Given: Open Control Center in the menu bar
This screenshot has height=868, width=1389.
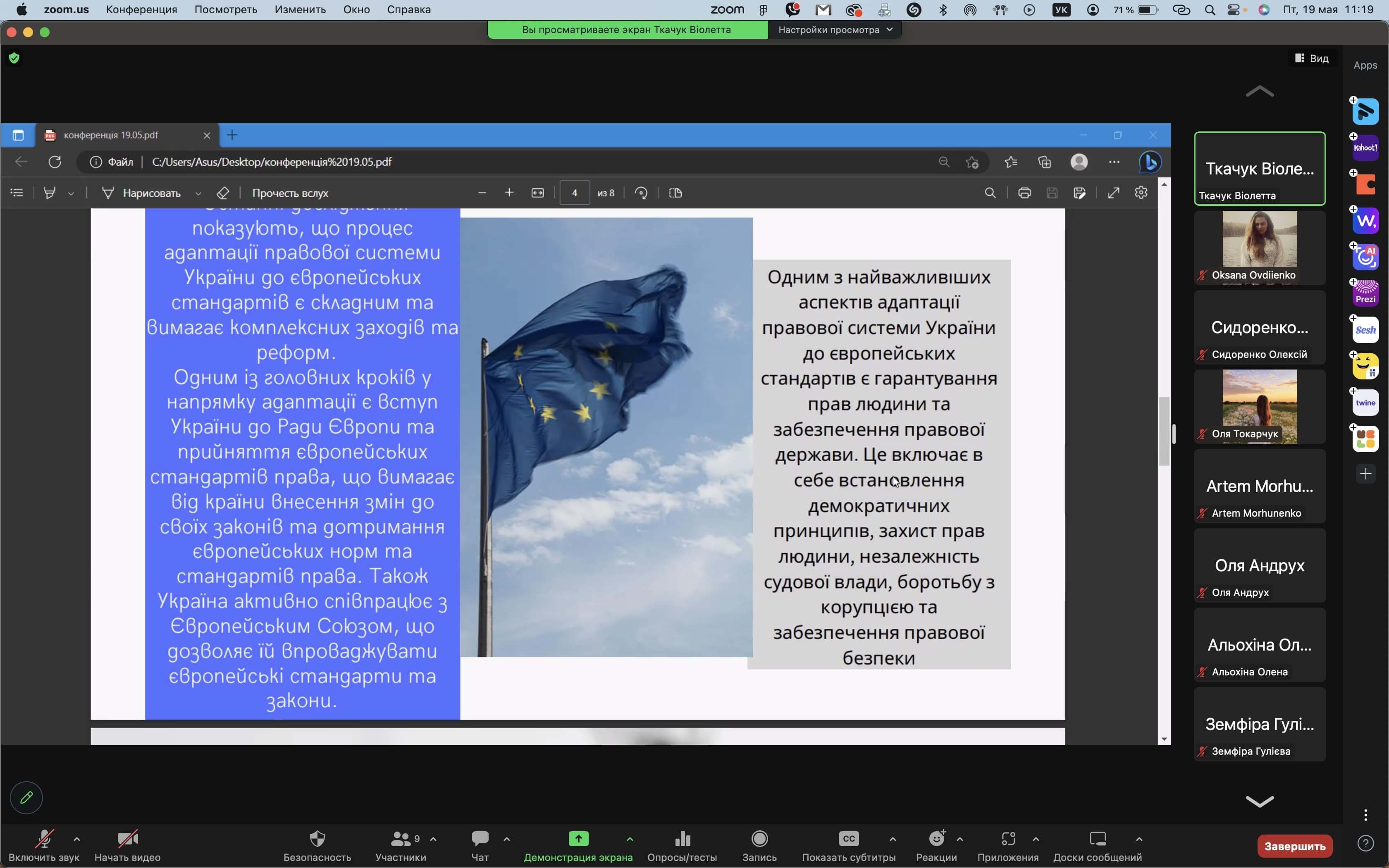Looking at the screenshot, I should 1234,10.
